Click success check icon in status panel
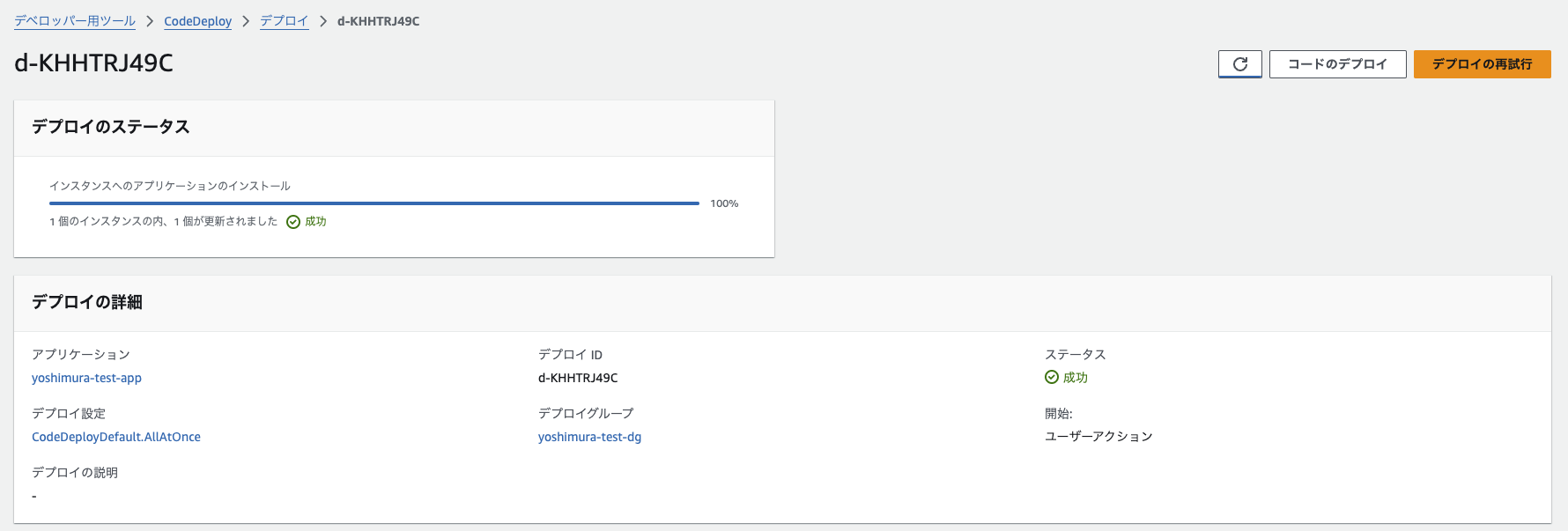 pyautogui.click(x=293, y=222)
